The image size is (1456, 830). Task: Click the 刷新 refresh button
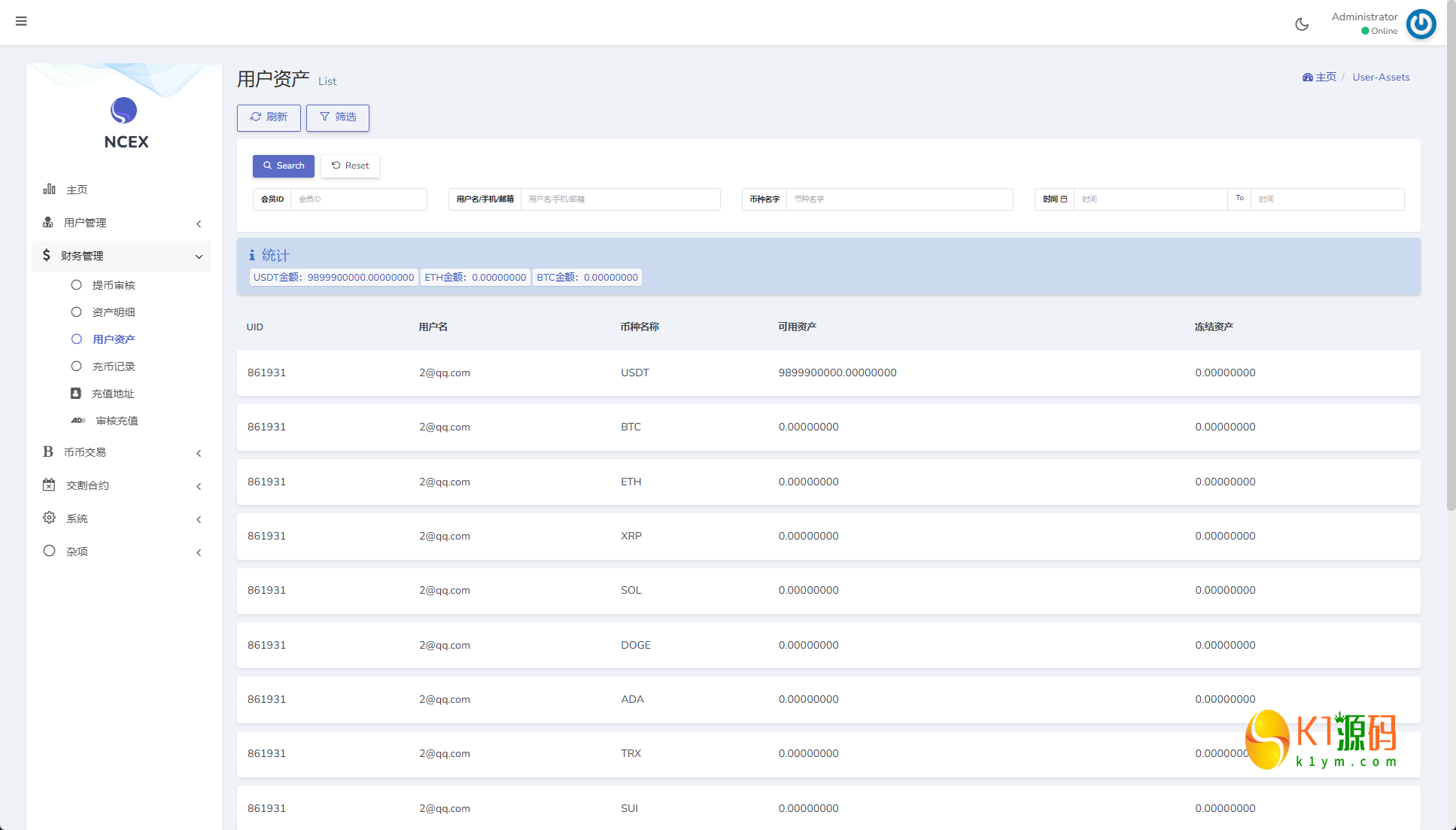tap(269, 117)
